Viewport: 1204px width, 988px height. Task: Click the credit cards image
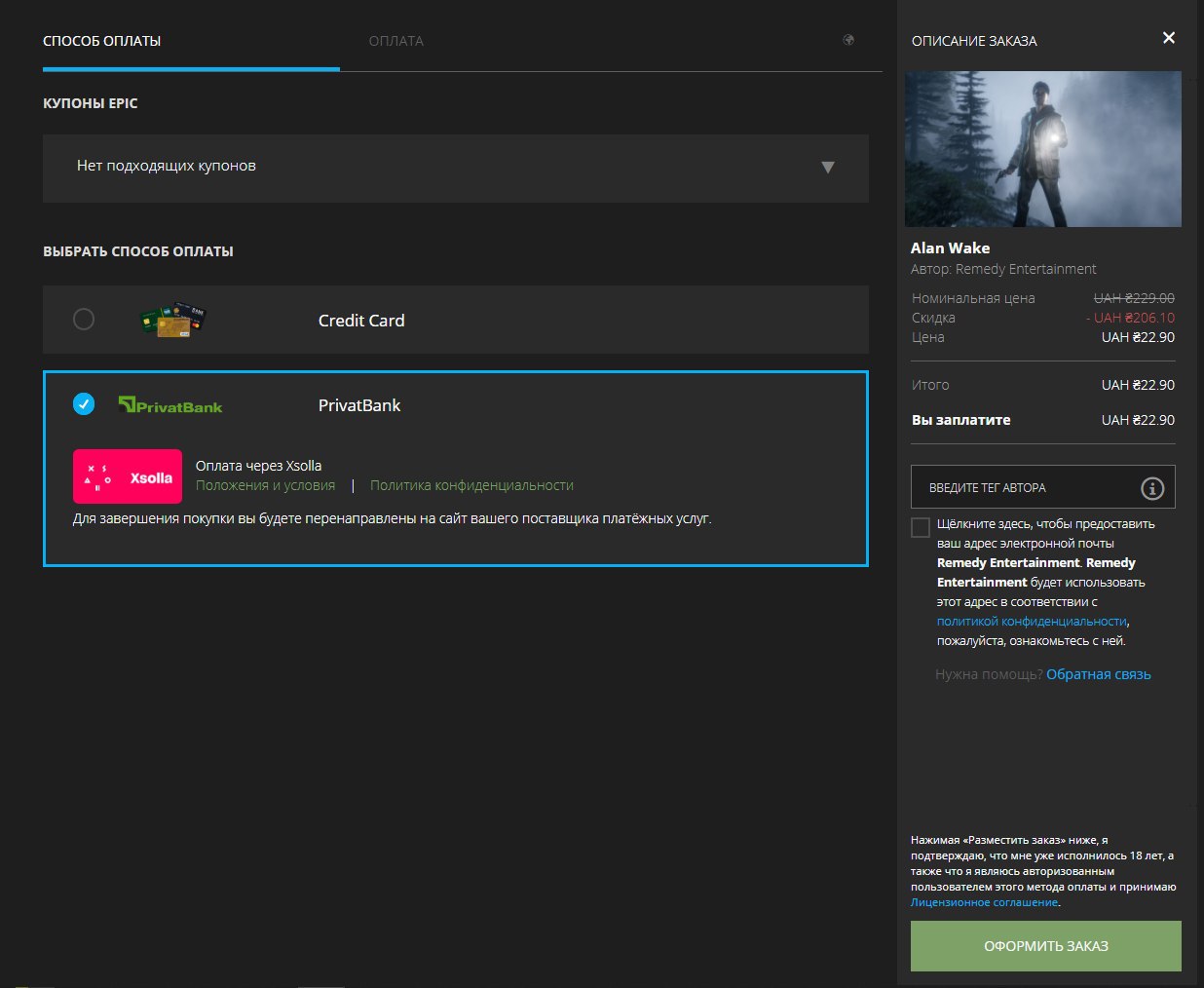click(x=172, y=320)
